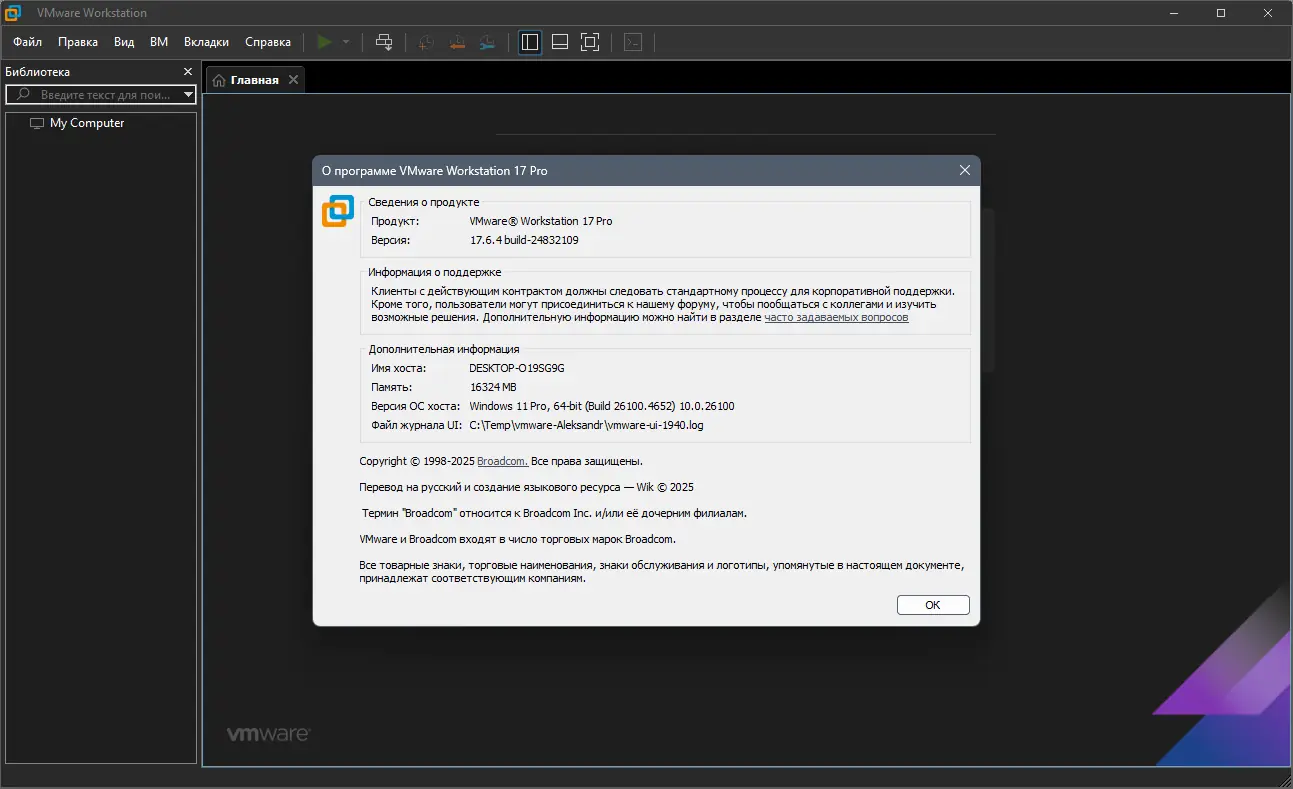Click the Send Ctrl+Alt+Del toolbar icon
1293x789 pixels.
tap(384, 42)
